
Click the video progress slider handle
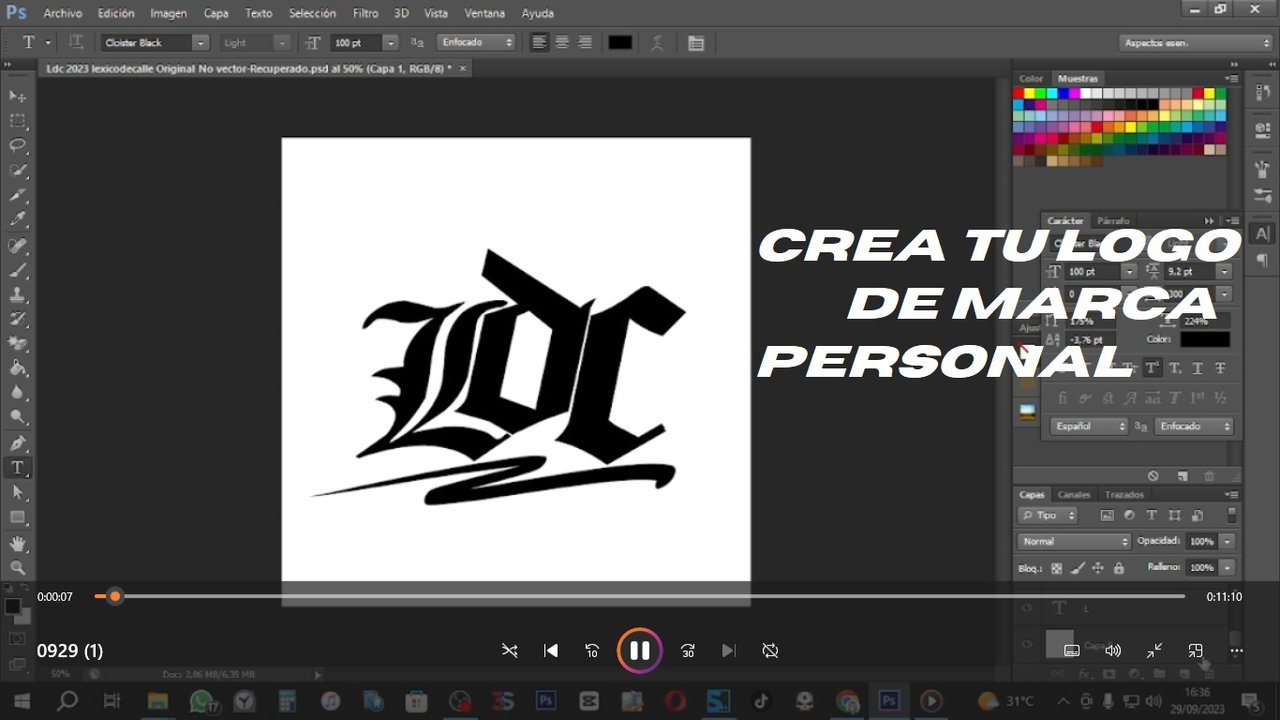[115, 596]
